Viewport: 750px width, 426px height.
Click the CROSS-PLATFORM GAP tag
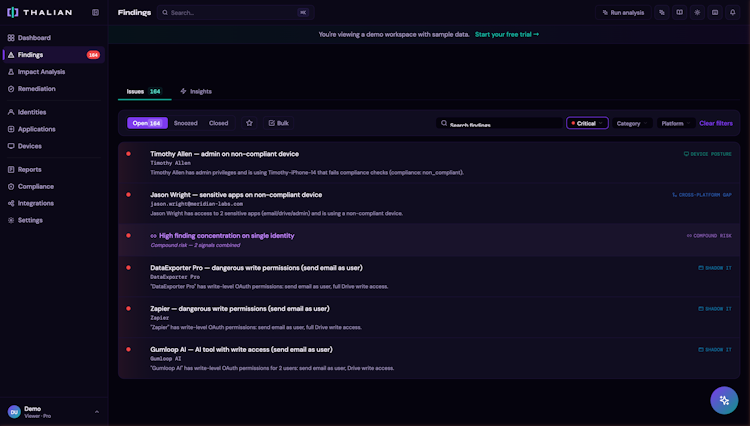(702, 195)
